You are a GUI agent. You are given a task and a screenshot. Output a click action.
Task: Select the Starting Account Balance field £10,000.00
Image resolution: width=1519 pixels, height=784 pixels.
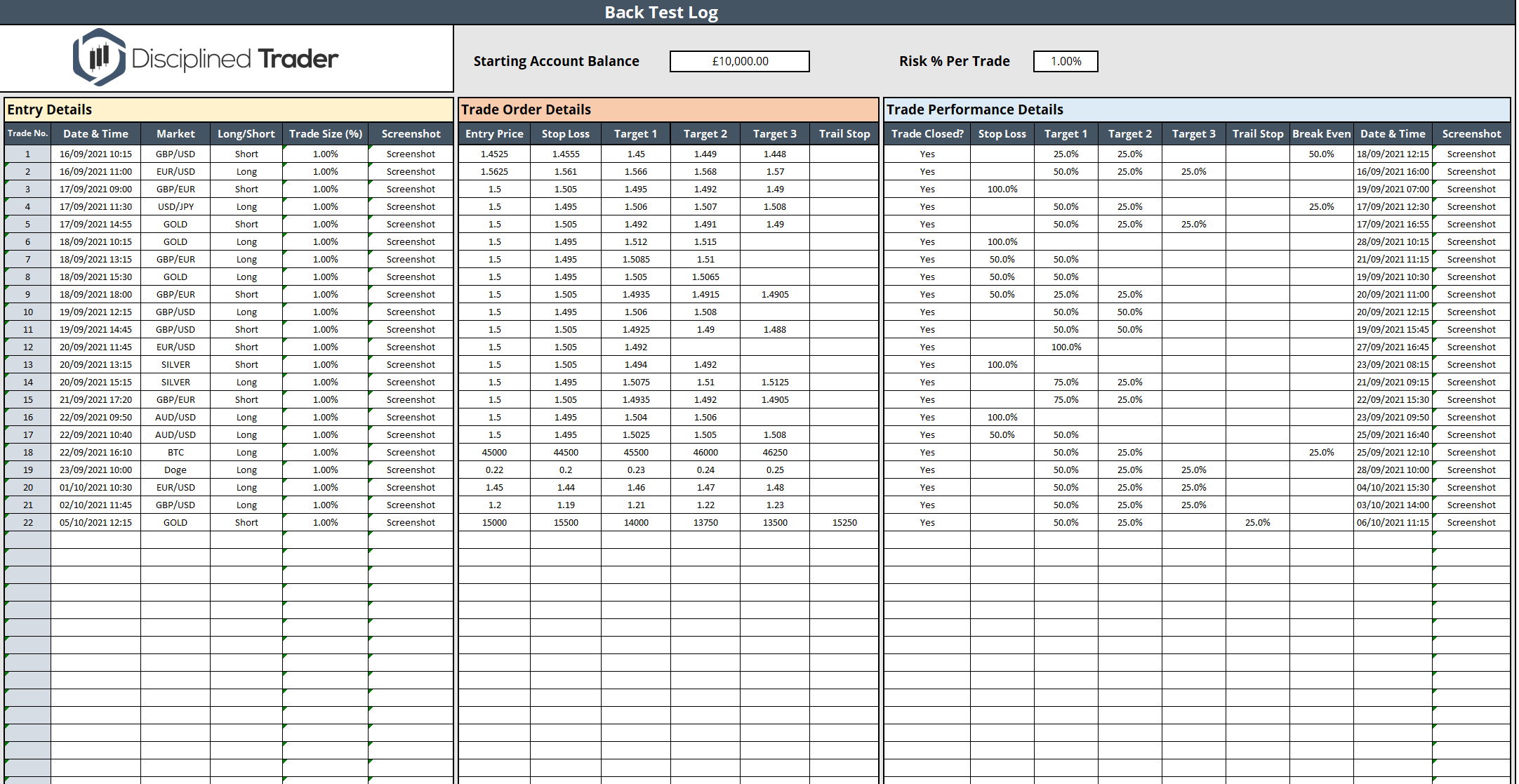point(740,61)
